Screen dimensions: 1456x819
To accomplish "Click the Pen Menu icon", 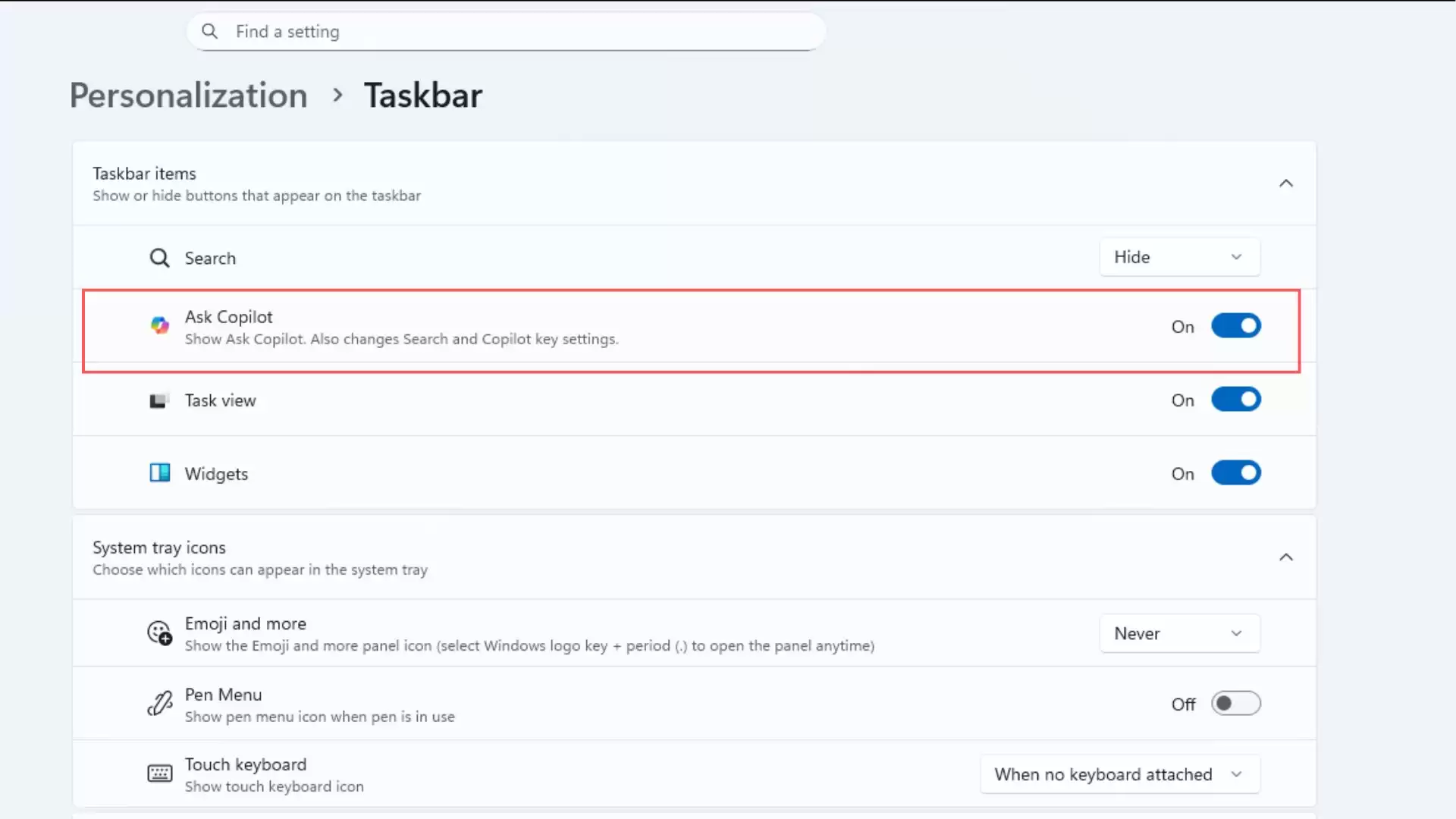I will tap(159, 704).
